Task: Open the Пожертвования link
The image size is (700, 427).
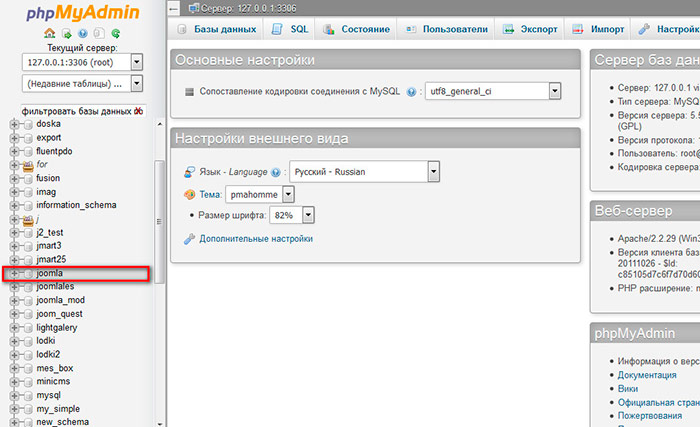Action: (x=650, y=416)
